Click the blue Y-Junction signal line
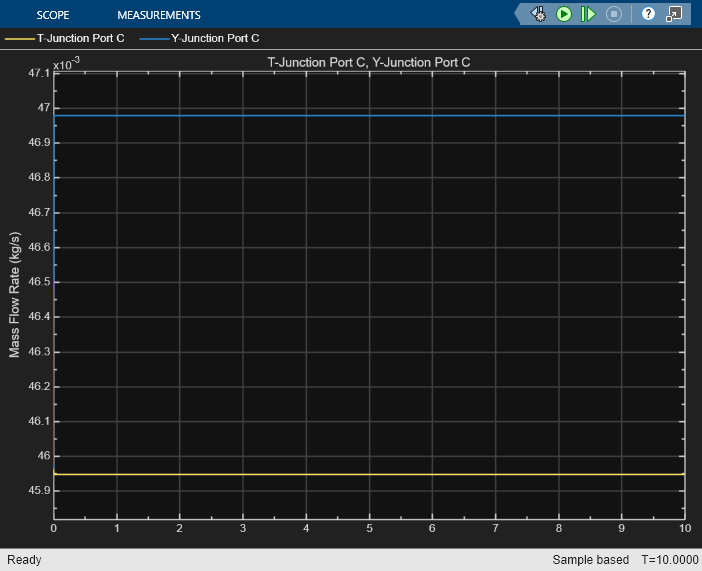The width and height of the screenshot is (702, 571). pyautogui.click(x=368, y=116)
